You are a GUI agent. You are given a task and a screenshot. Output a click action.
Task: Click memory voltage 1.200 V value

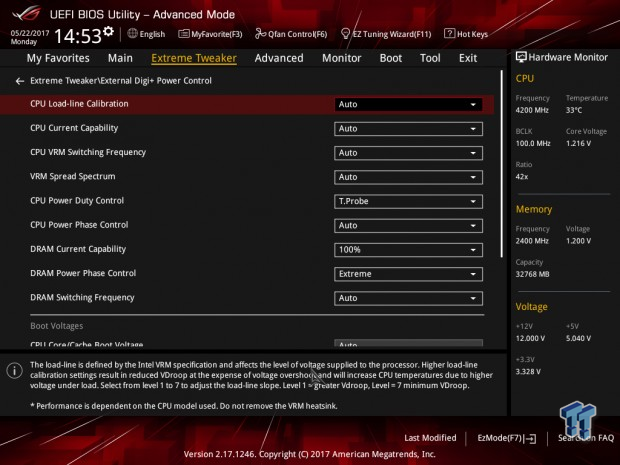click(578, 241)
